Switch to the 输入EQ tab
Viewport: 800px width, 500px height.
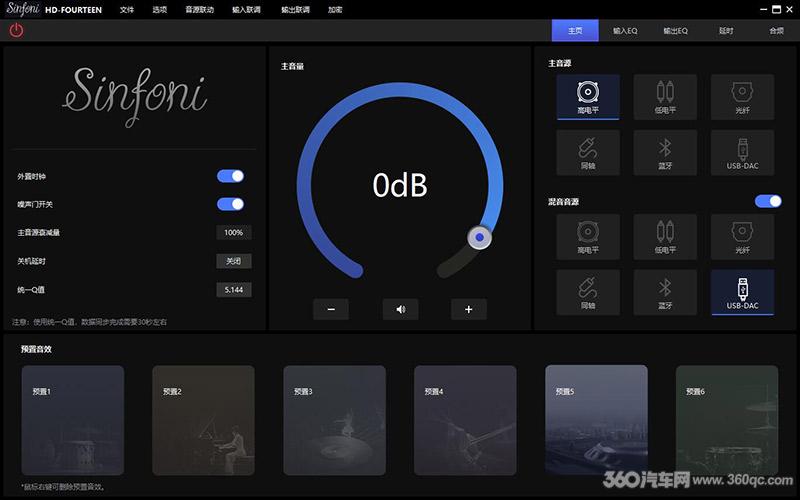[x=625, y=31]
